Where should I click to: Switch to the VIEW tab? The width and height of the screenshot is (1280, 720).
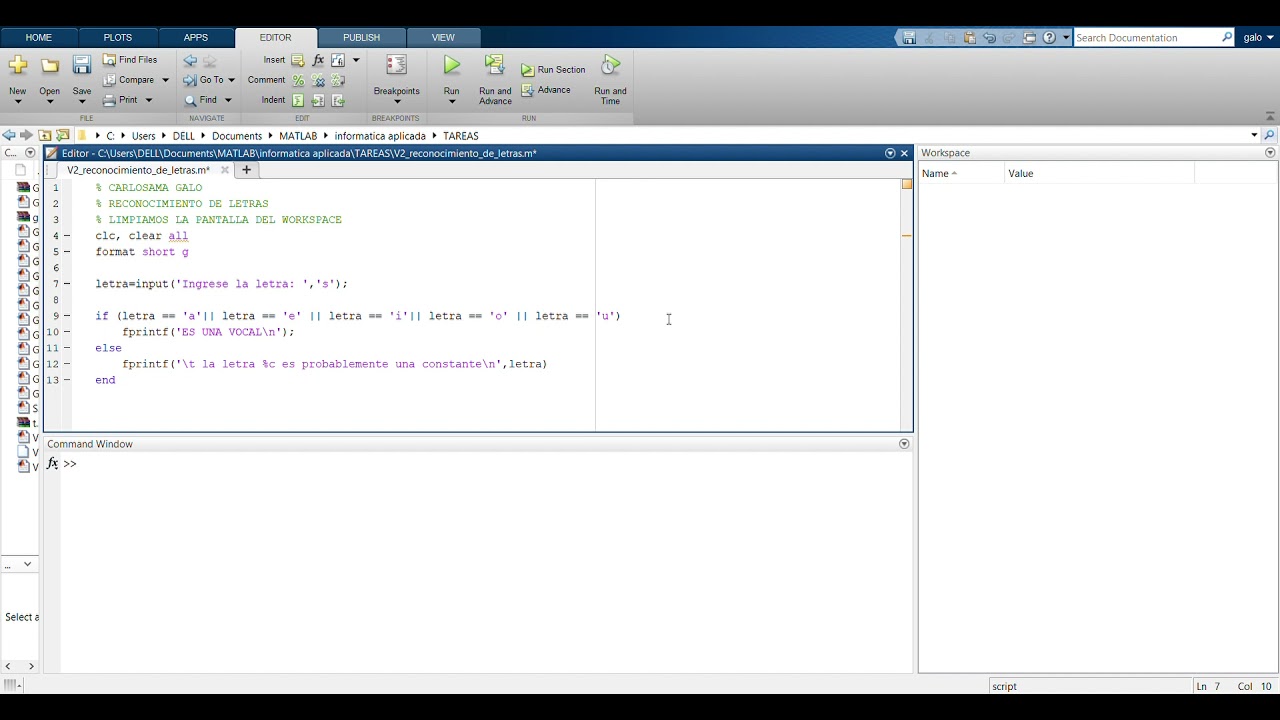[443, 38]
